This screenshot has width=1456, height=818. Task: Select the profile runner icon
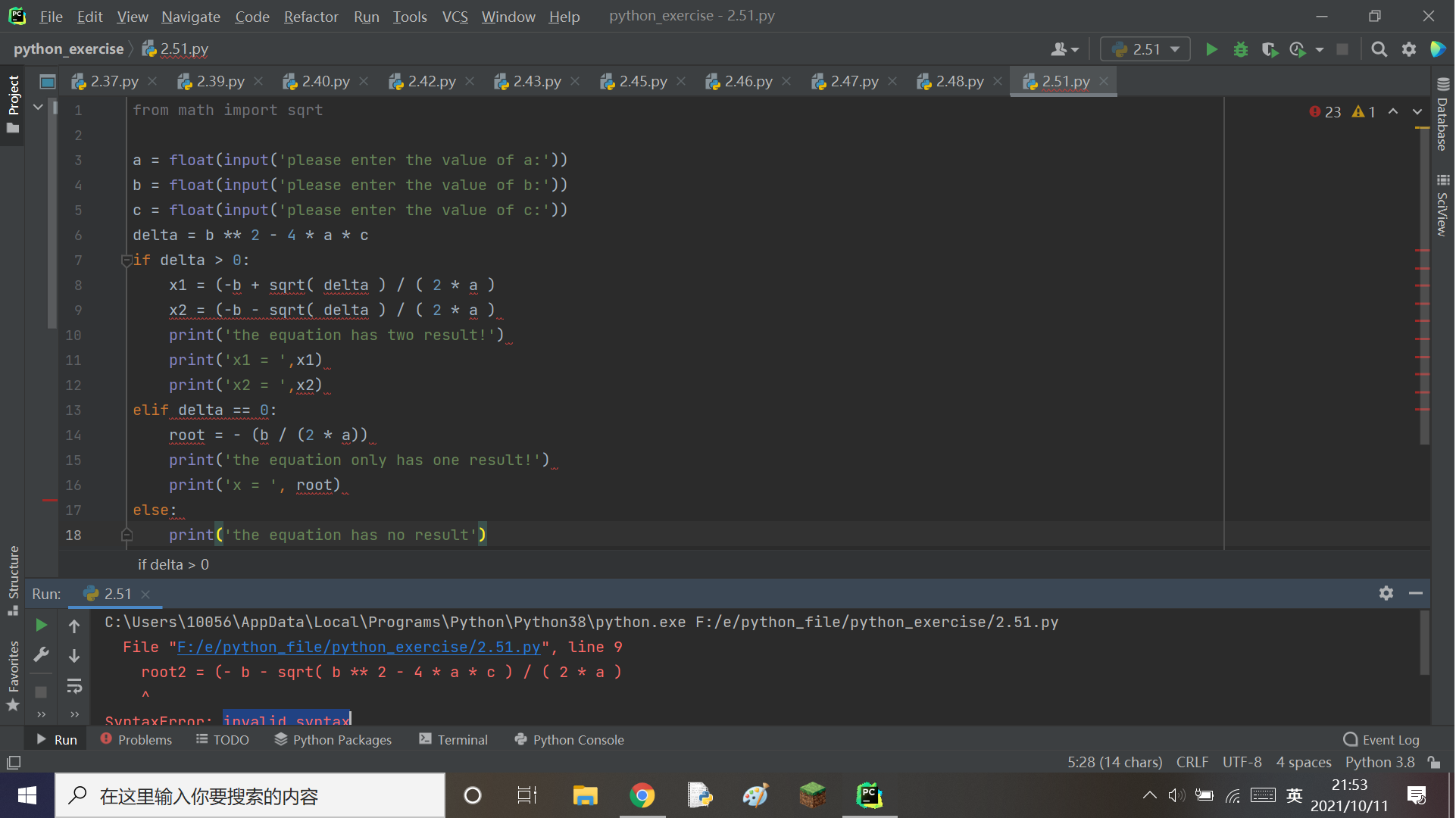[1297, 48]
